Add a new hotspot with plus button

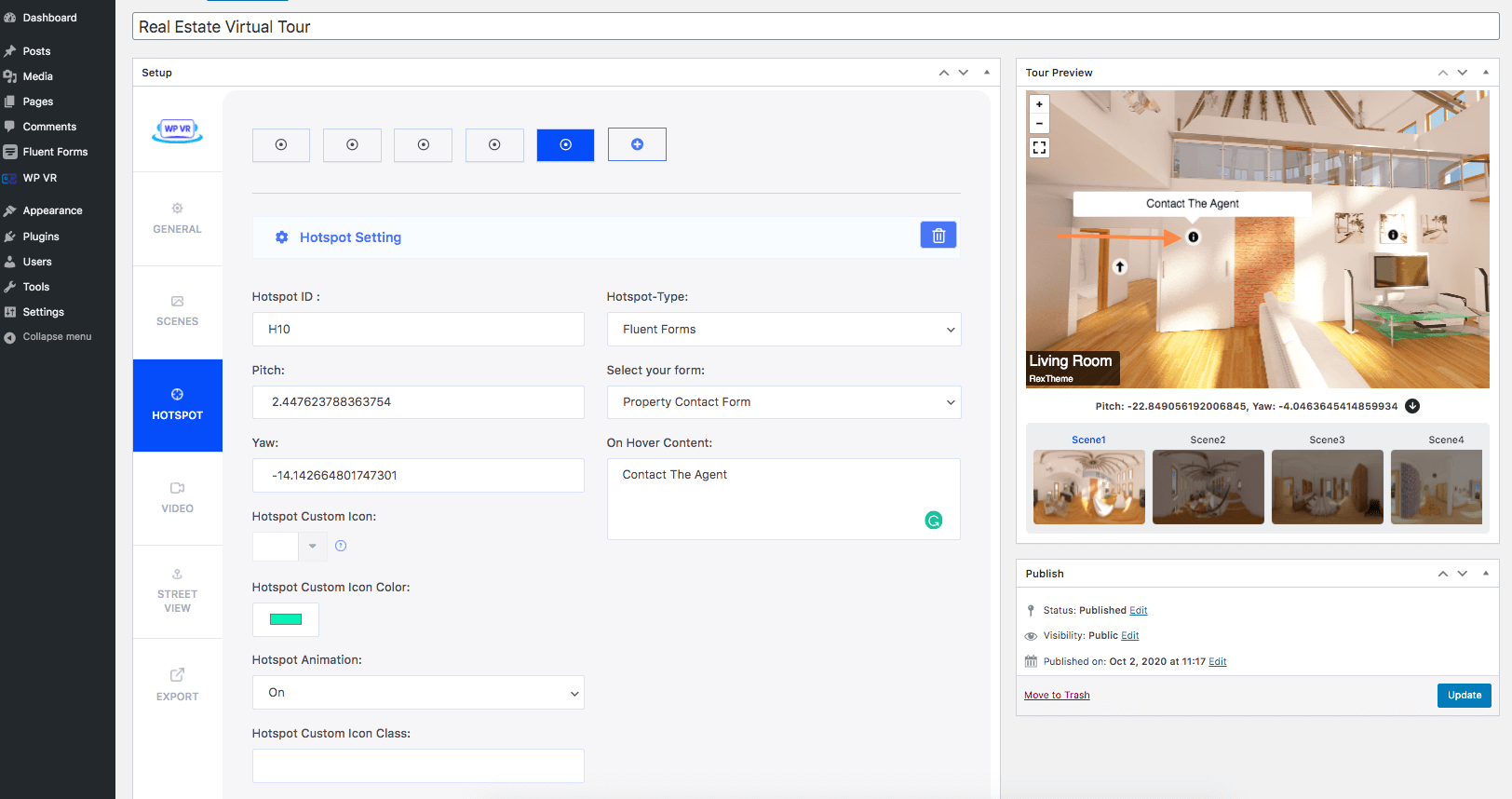tap(637, 144)
